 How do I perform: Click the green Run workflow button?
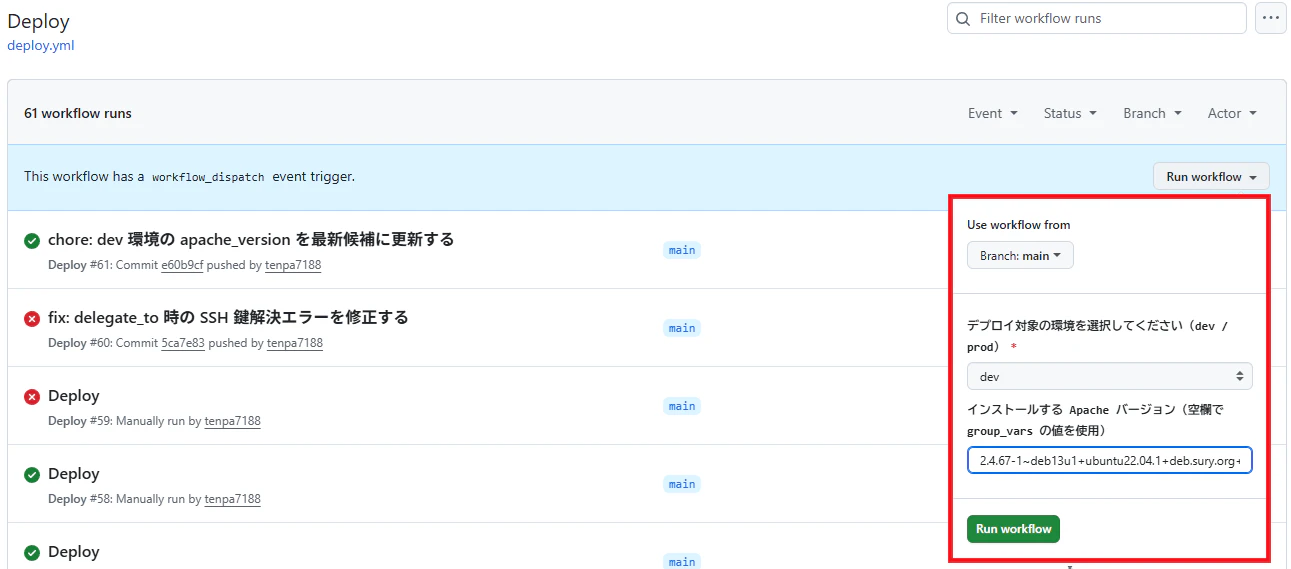pos(1013,529)
